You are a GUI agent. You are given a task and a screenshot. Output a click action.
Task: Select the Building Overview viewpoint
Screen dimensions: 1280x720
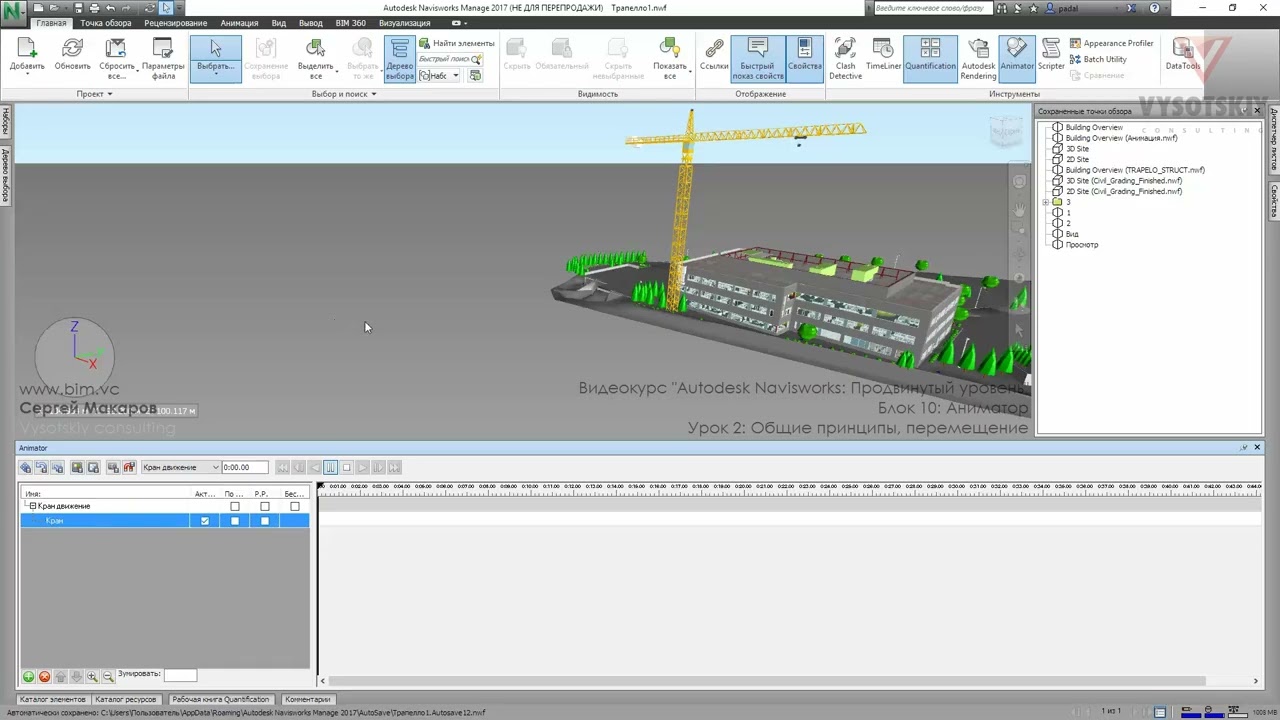[1094, 128]
